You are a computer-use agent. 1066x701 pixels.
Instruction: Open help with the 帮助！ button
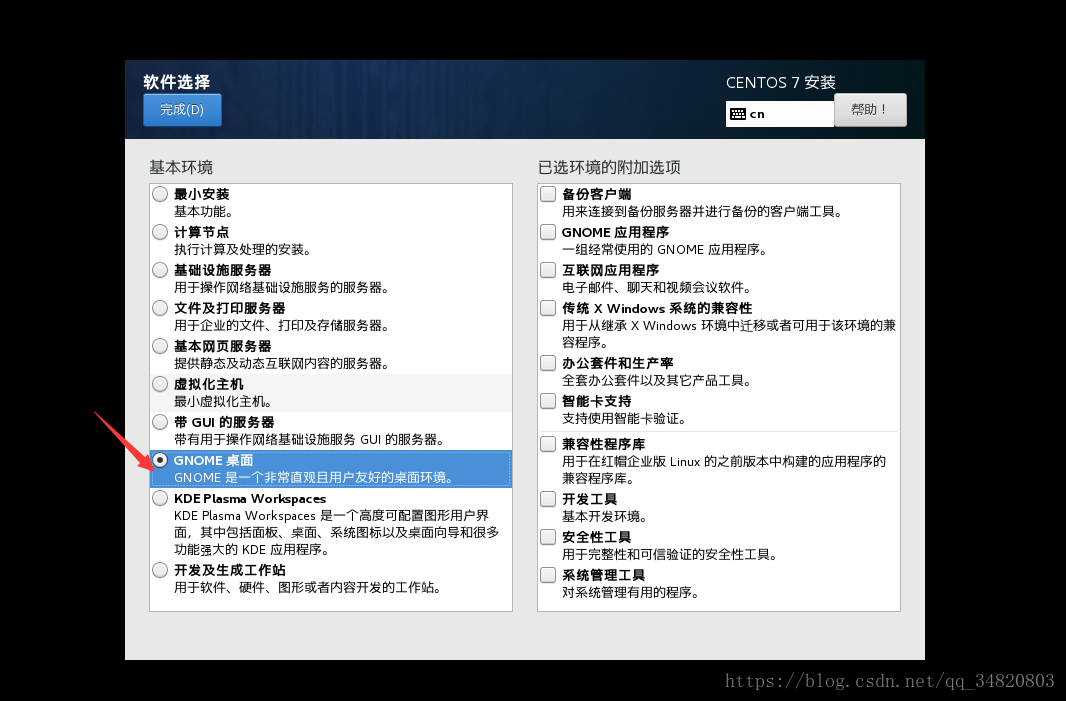click(x=870, y=109)
